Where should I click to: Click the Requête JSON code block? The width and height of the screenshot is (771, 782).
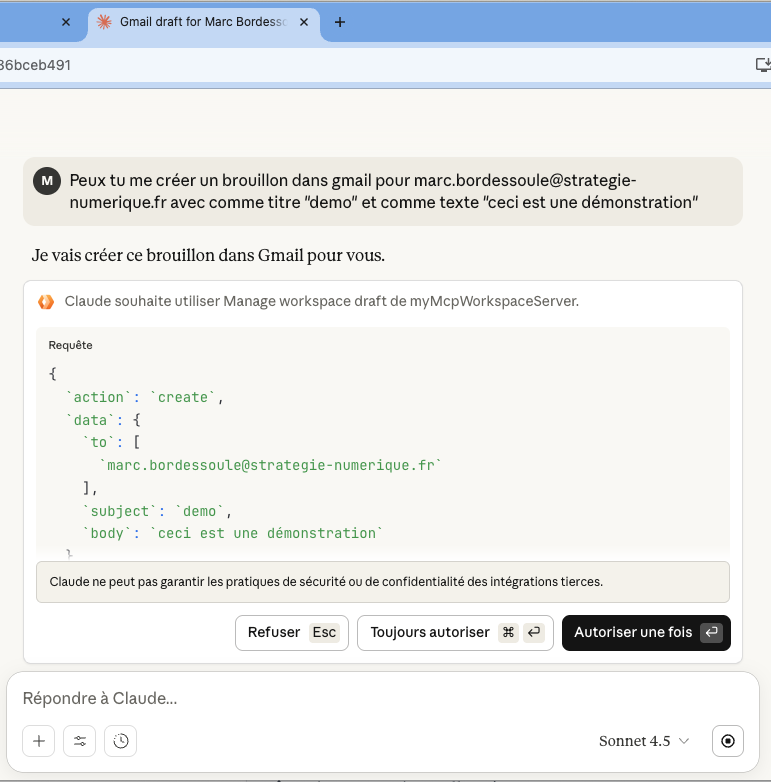pyautogui.click(x=382, y=450)
